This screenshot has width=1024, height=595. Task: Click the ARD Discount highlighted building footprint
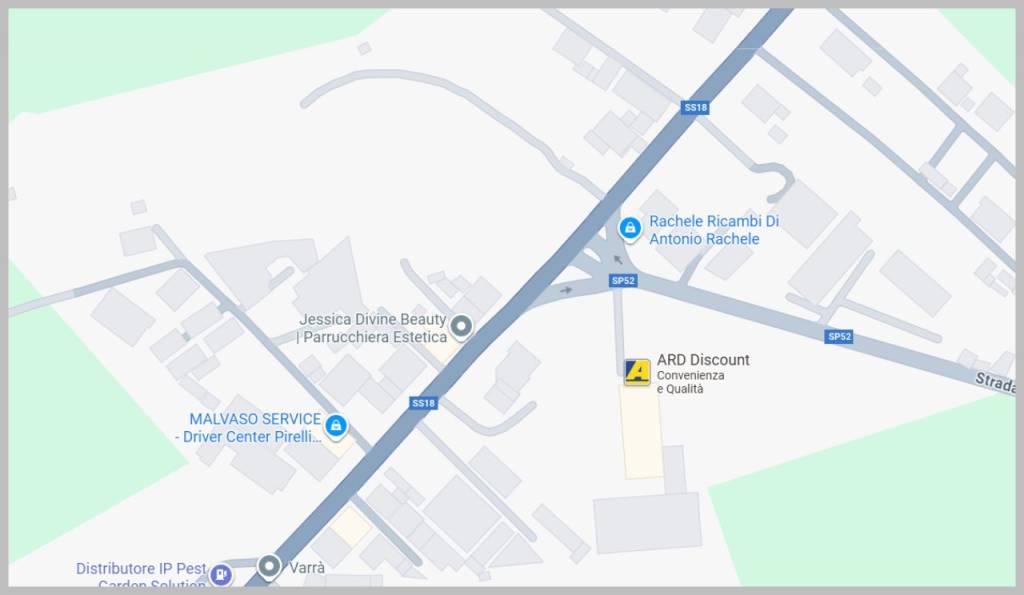click(x=641, y=432)
